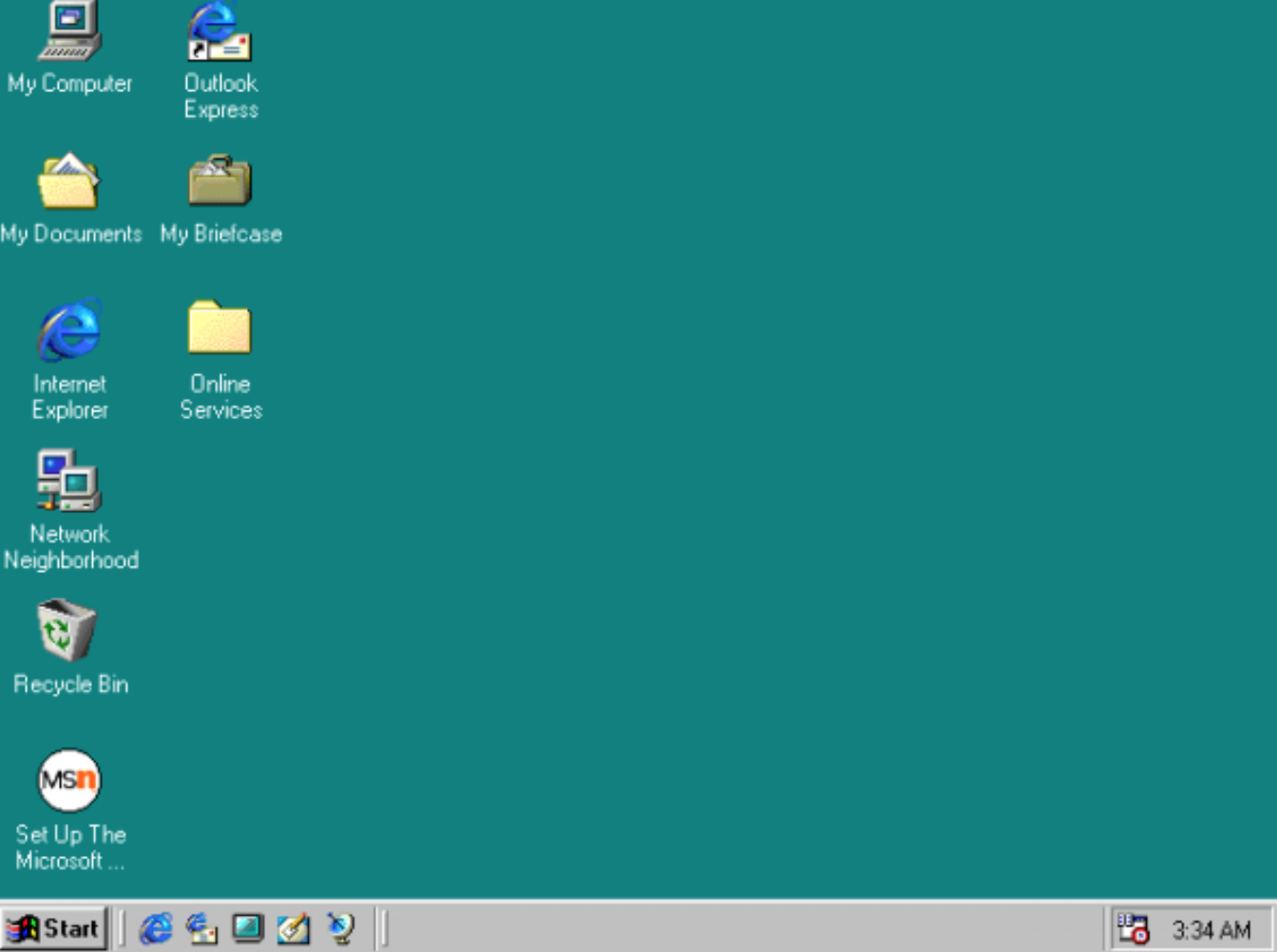Click the Show Desktop Quick Launch icon
The height and width of the screenshot is (952, 1277).
click(x=248, y=928)
